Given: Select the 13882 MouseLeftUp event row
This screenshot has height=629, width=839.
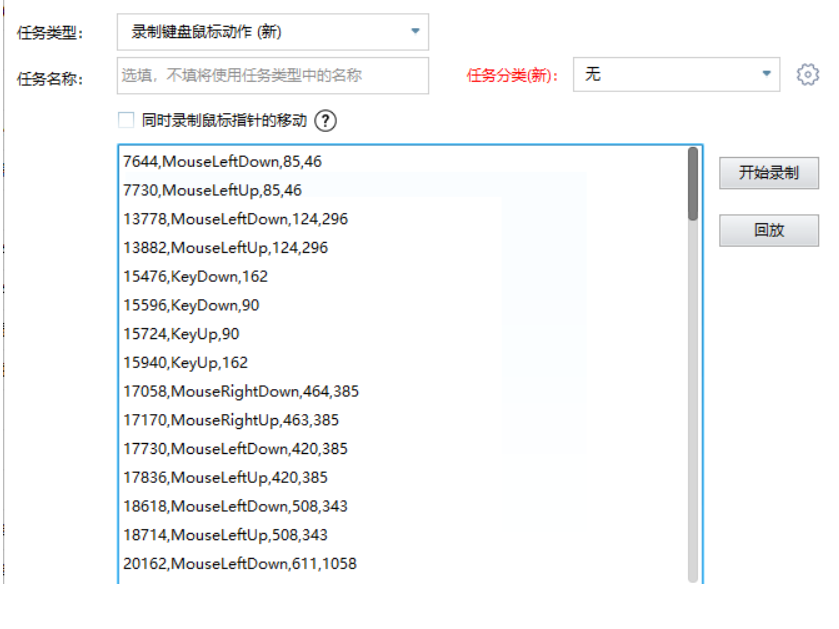Looking at the screenshot, I should pyautogui.click(x=224, y=247).
